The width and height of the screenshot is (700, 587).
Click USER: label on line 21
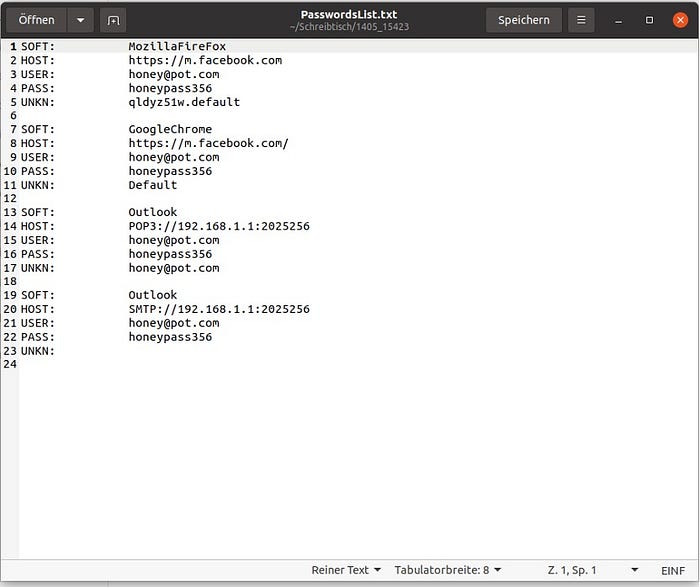[x=38, y=323]
